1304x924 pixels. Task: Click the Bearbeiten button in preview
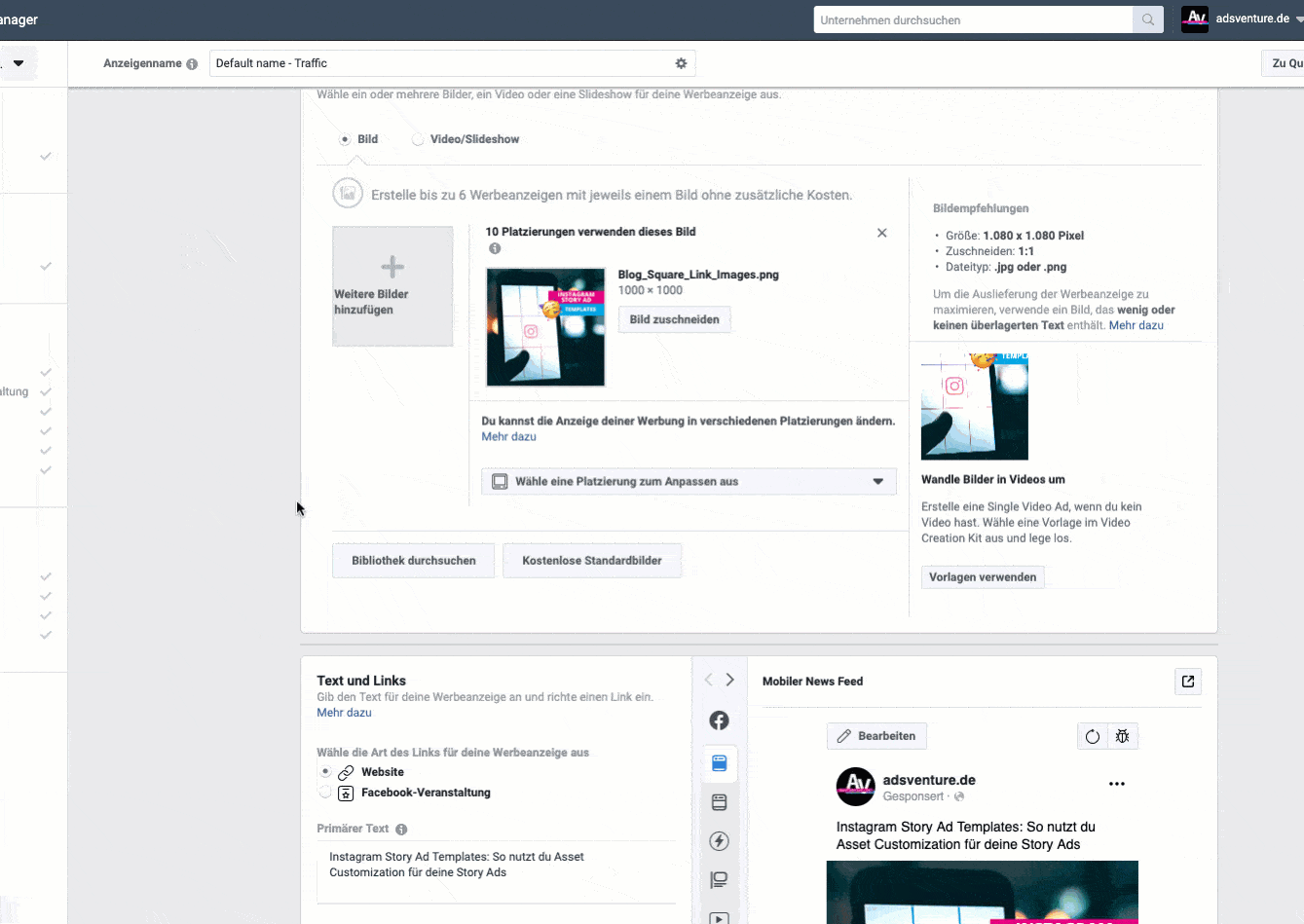pyautogui.click(x=876, y=736)
